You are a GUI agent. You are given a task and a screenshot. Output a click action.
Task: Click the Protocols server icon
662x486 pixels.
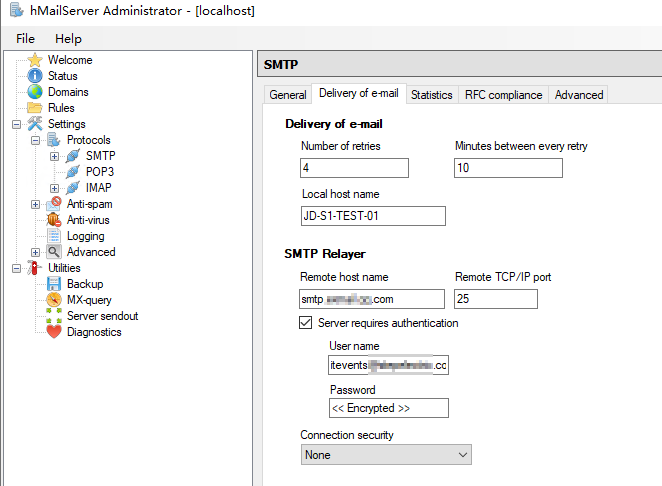click(x=54, y=140)
